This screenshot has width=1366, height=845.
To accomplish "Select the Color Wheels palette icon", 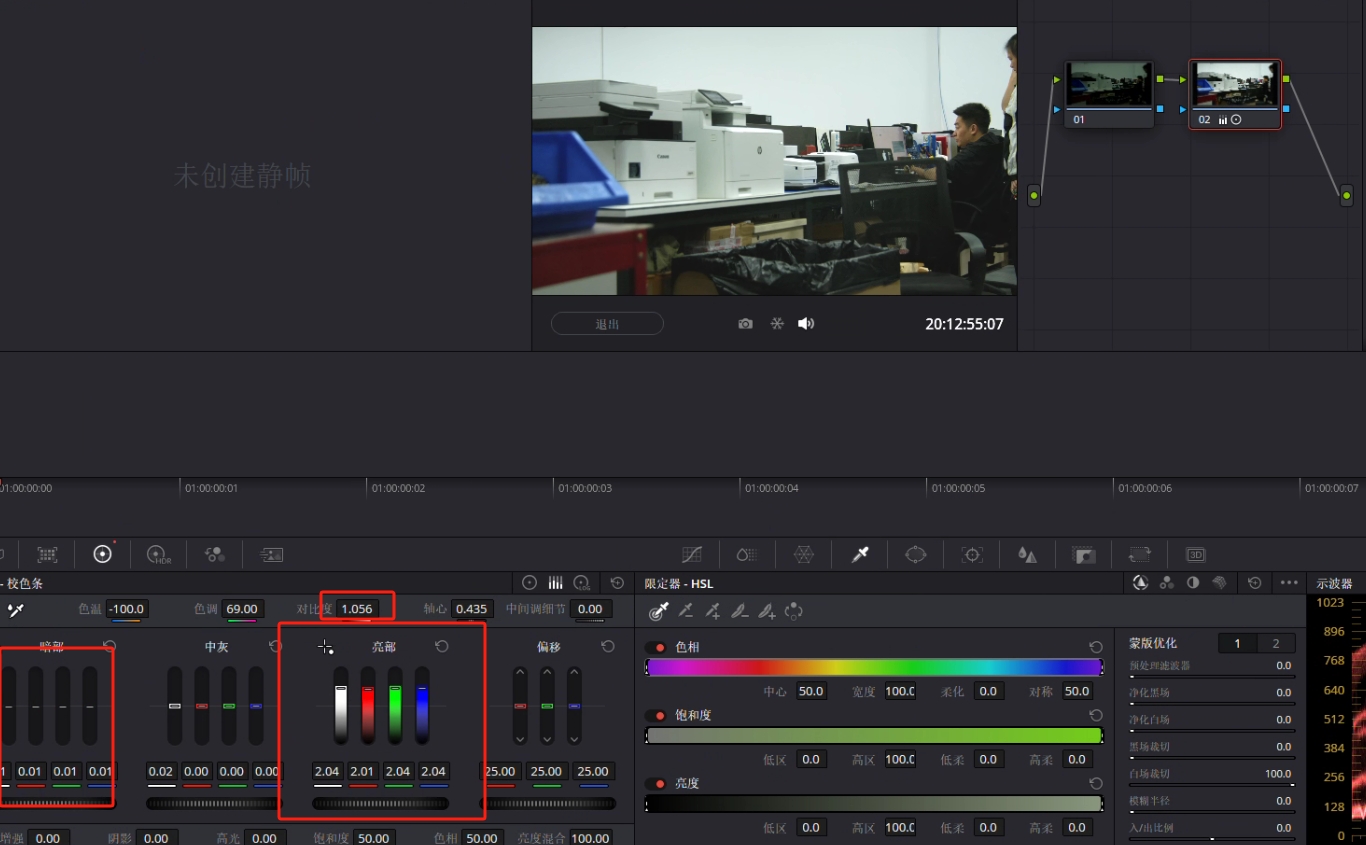I will [103, 554].
